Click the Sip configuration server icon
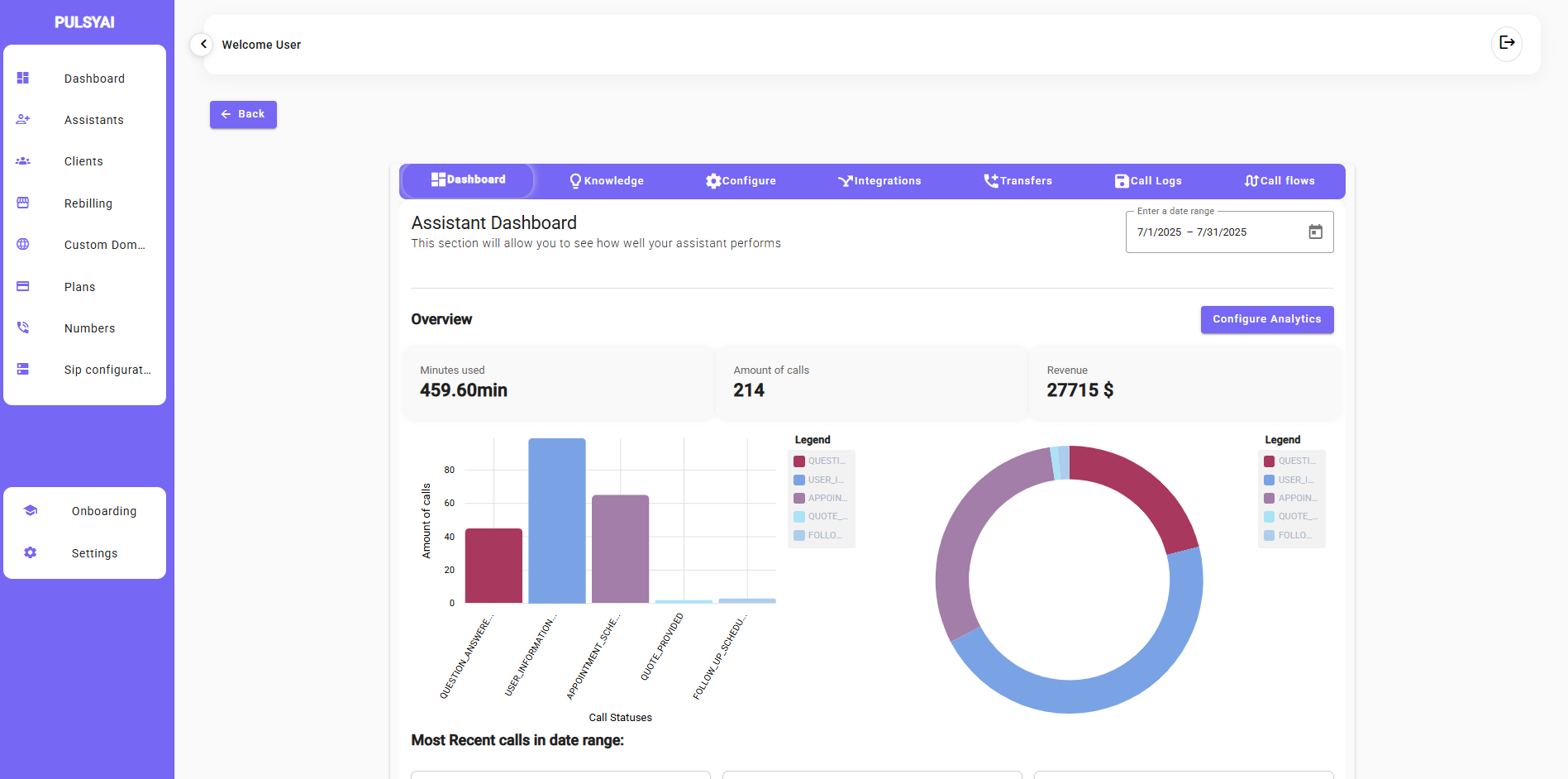 click(23, 369)
